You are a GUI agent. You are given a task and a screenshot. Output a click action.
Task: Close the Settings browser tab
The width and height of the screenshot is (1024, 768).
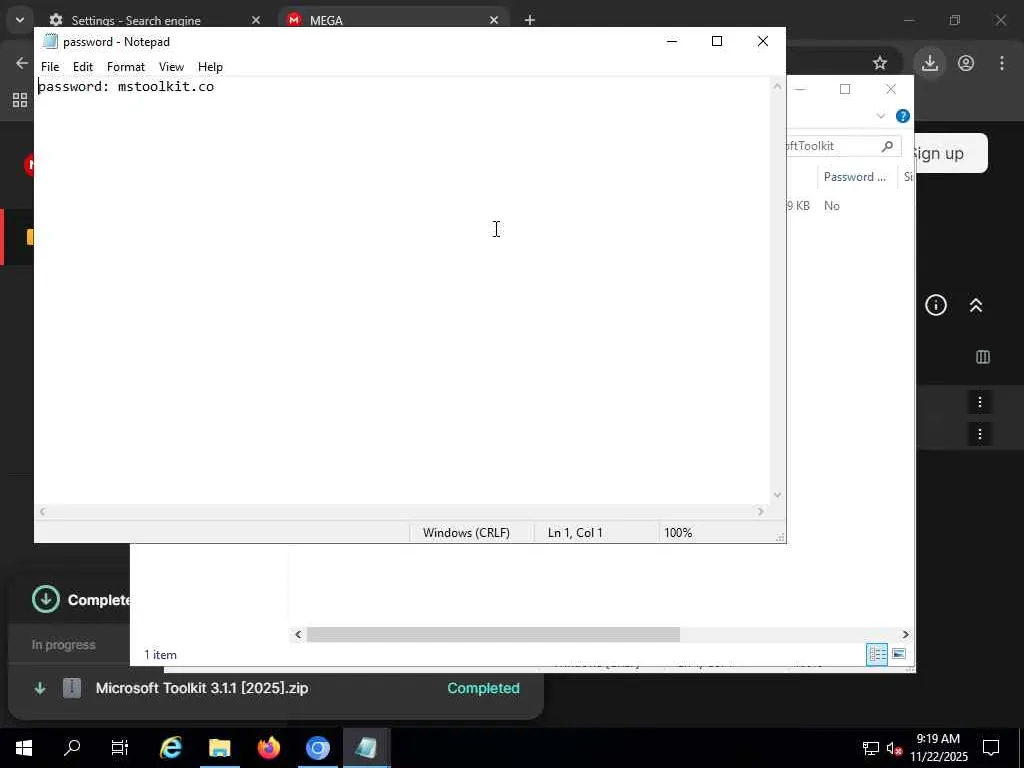[256, 20]
